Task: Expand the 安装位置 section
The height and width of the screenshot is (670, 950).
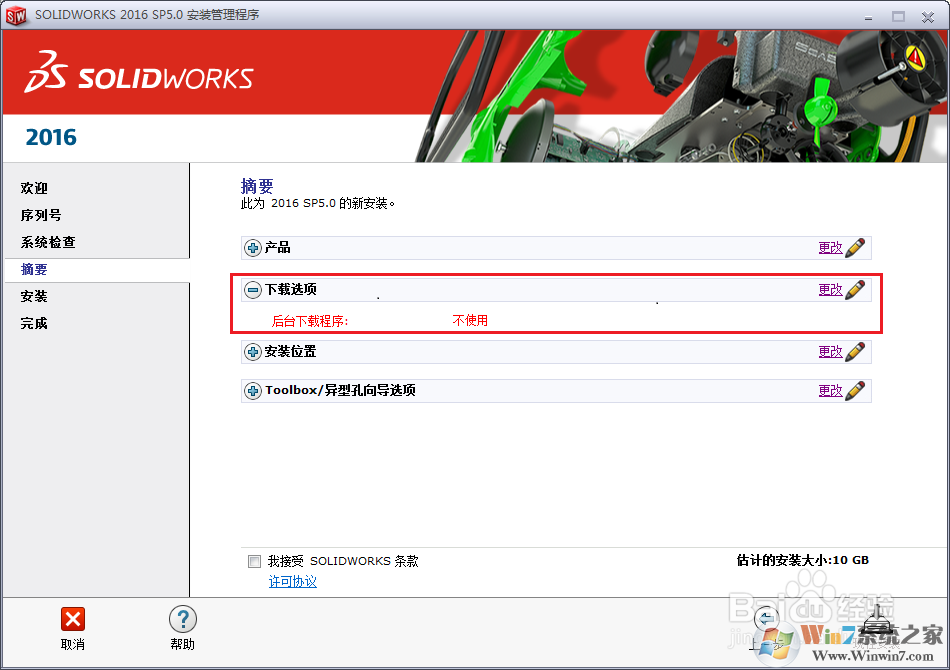Action: tap(252, 351)
